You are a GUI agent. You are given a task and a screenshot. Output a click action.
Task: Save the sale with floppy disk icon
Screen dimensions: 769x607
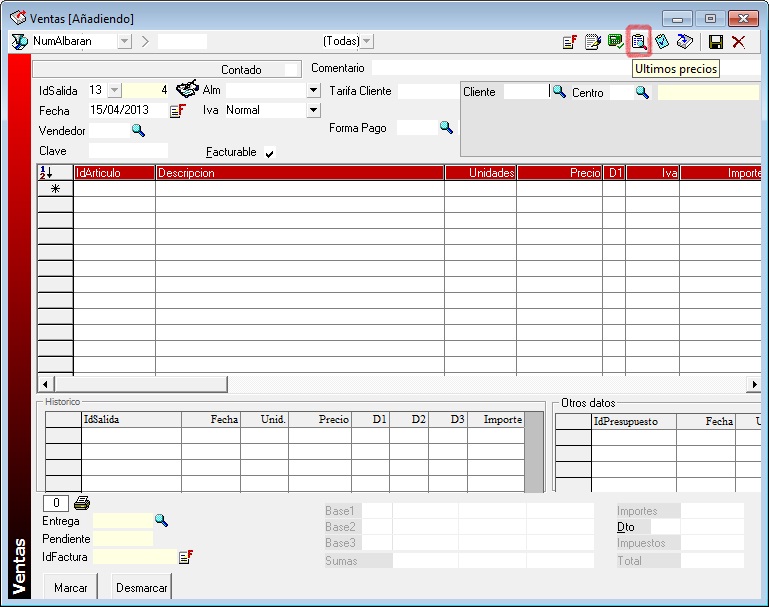tap(716, 42)
